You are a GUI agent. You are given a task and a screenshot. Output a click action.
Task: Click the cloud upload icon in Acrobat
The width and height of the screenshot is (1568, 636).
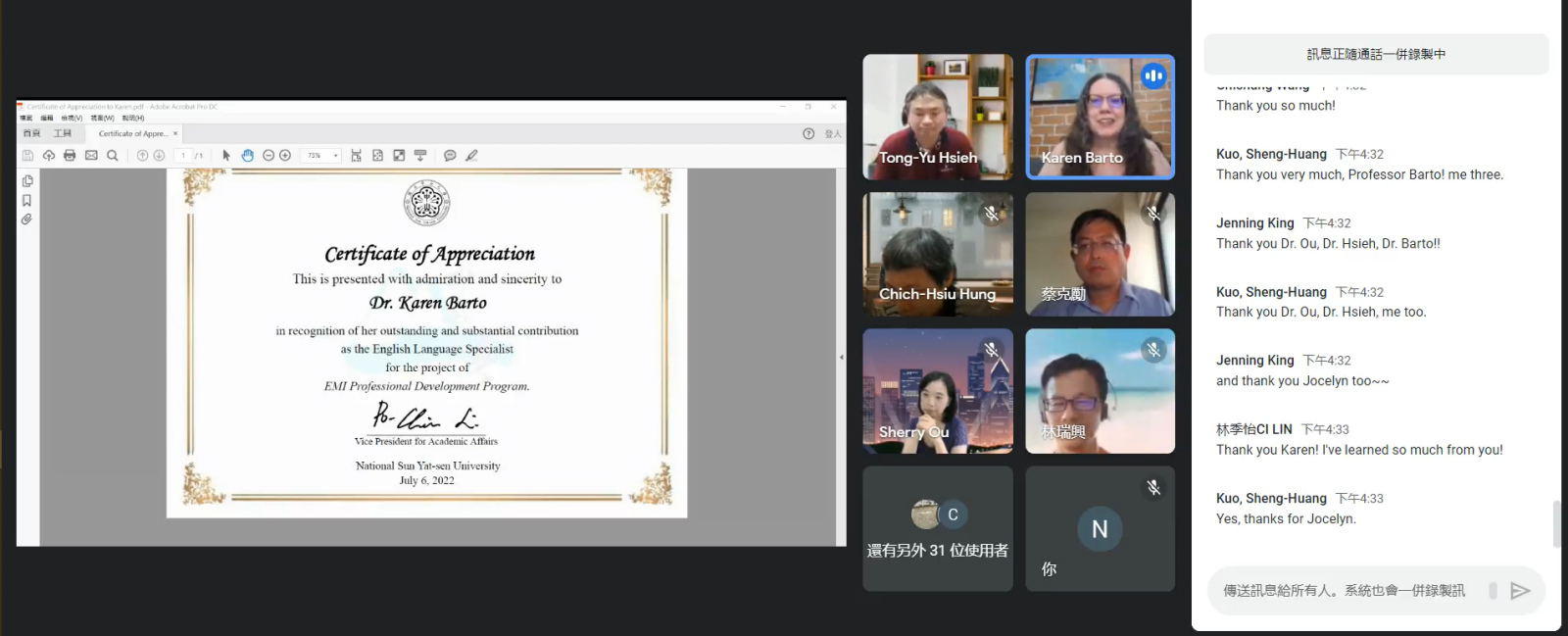click(x=49, y=156)
